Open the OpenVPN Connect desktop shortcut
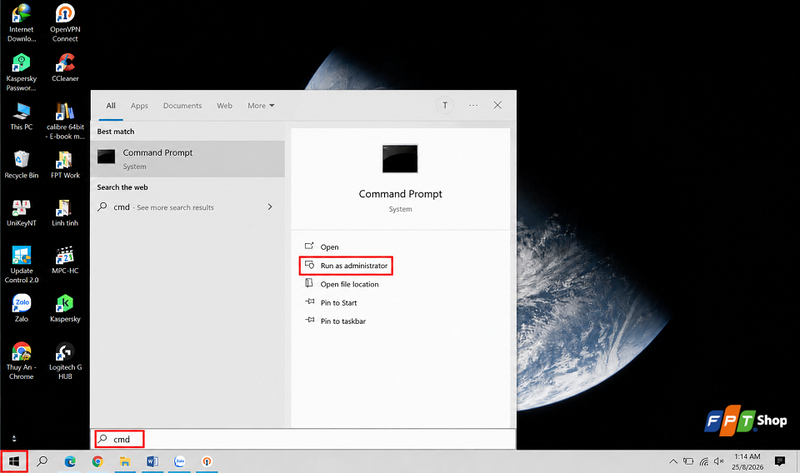This screenshot has width=800, height=473. [65, 23]
